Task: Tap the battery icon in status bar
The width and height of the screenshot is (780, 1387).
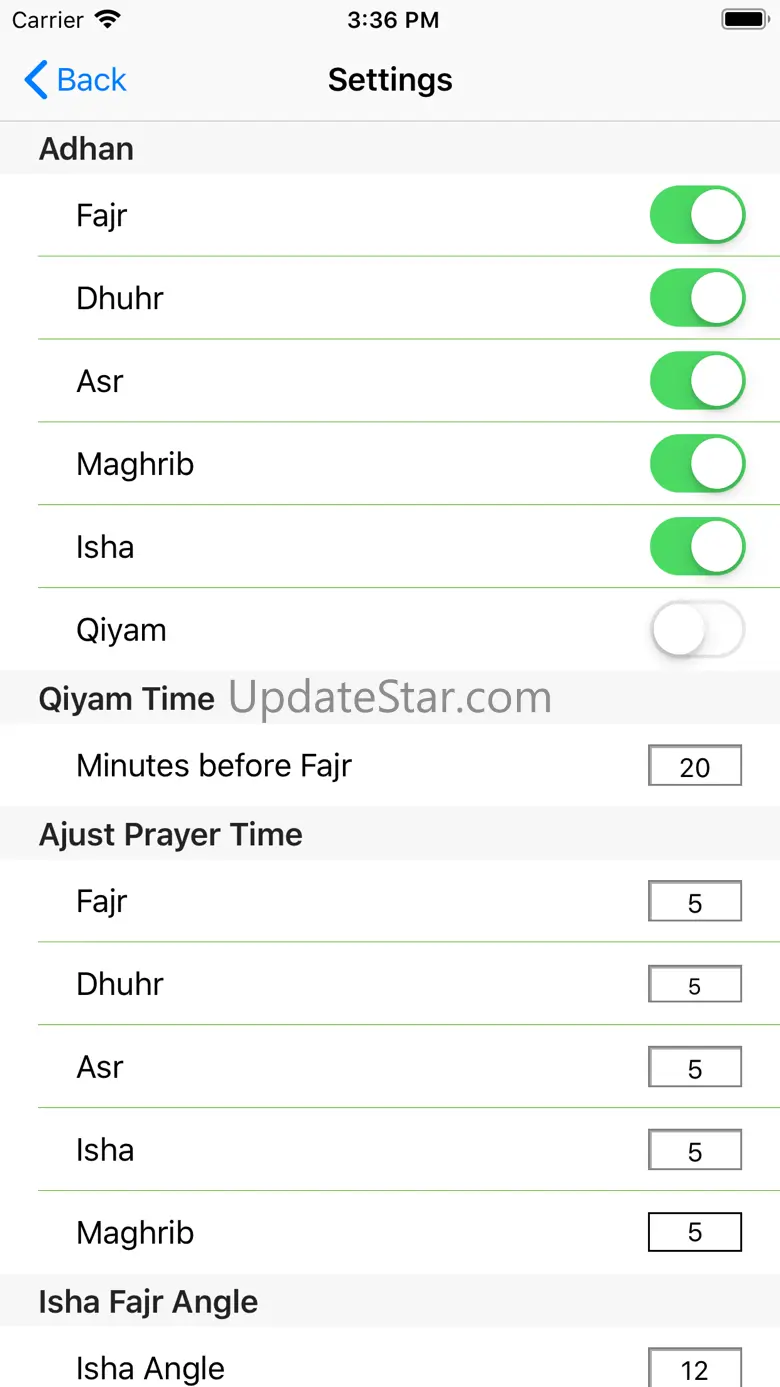Action: point(743,19)
